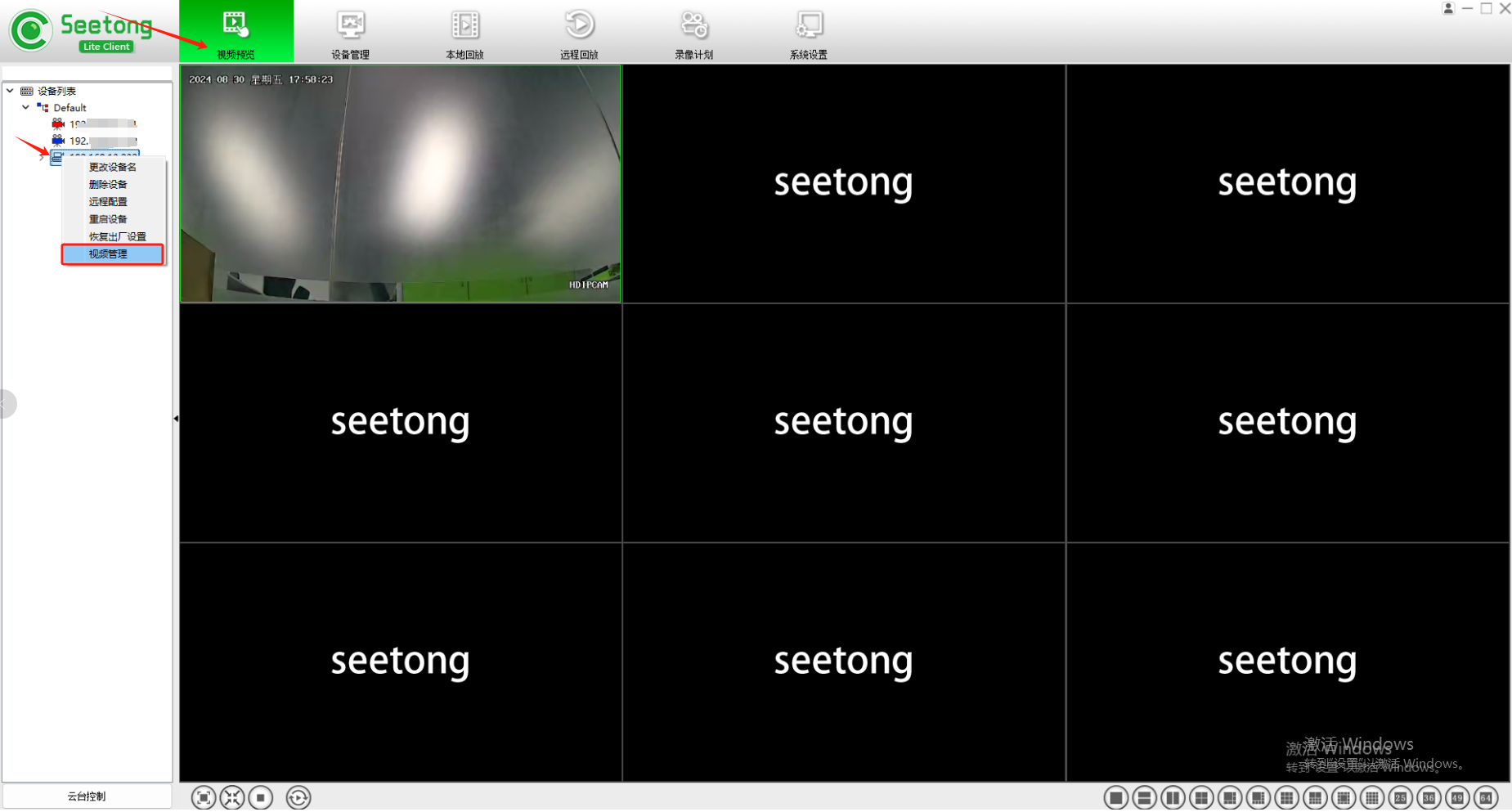Select the middle-left seetong video window

point(401,423)
